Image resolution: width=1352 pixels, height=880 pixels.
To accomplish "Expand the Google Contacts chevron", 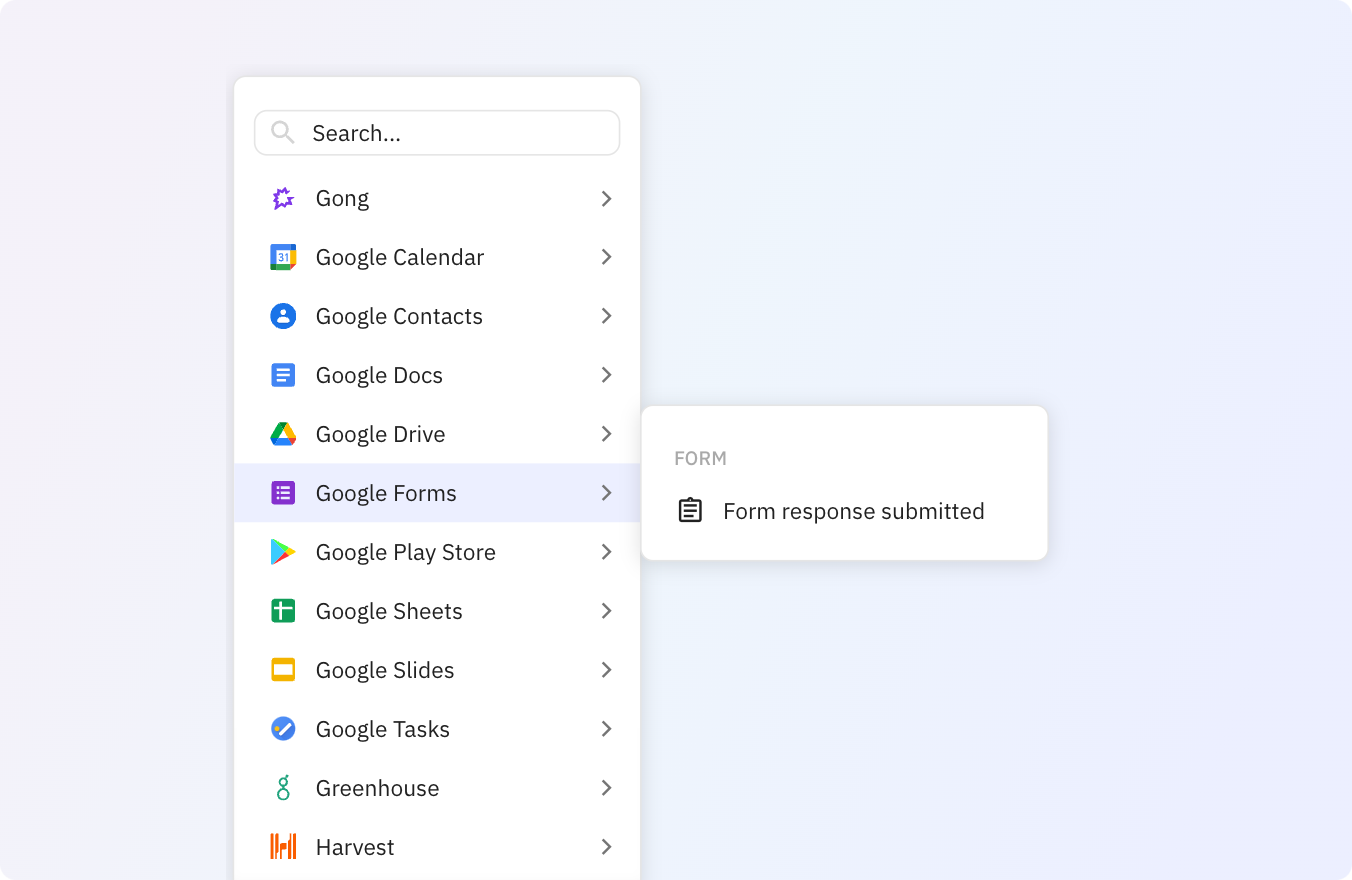I will 606,316.
